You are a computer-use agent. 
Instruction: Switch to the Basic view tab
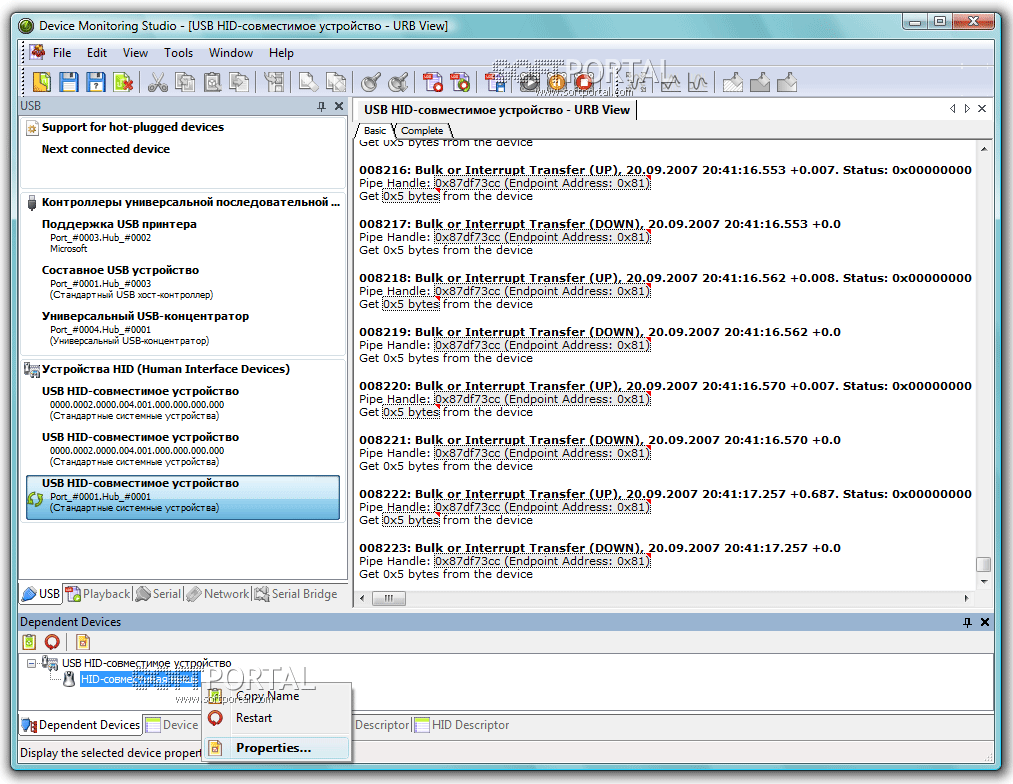pos(375,130)
